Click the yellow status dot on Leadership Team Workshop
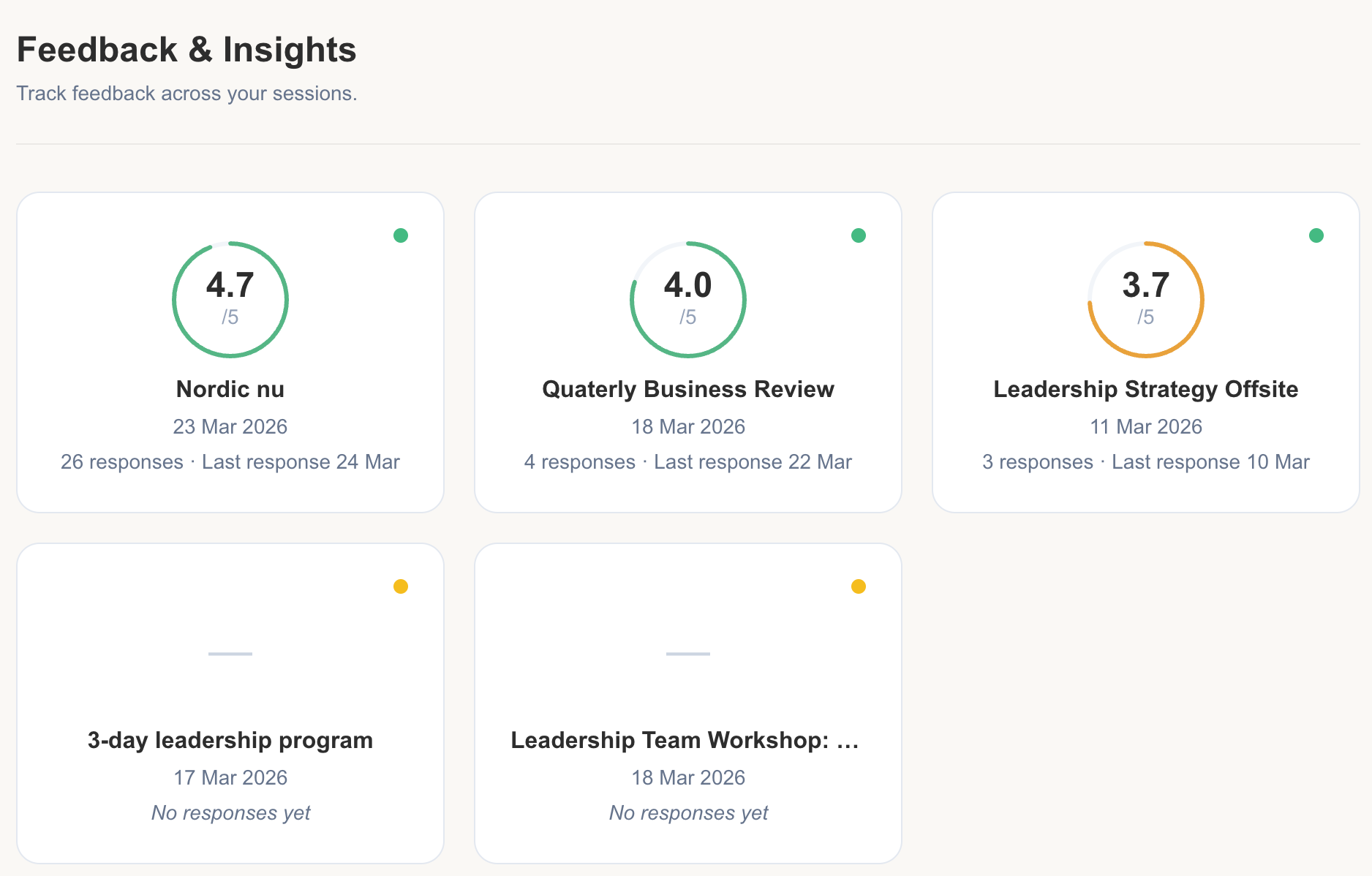 (859, 586)
